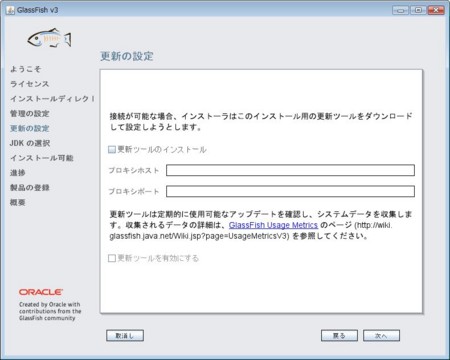Select the 製品の登録 step

(x=30, y=187)
